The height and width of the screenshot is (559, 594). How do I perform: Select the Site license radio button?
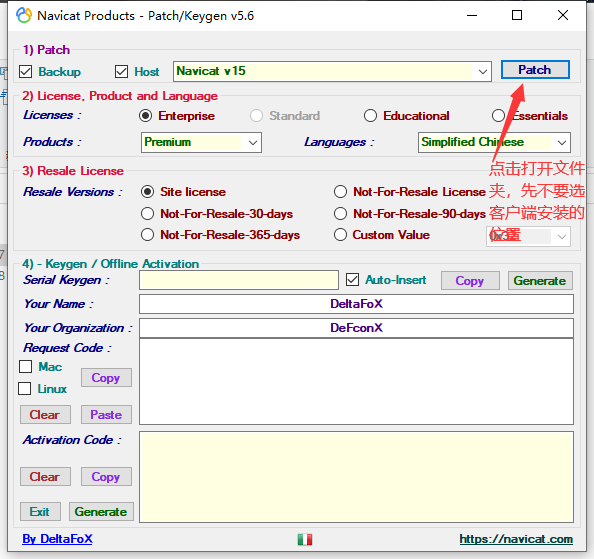pos(147,192)
